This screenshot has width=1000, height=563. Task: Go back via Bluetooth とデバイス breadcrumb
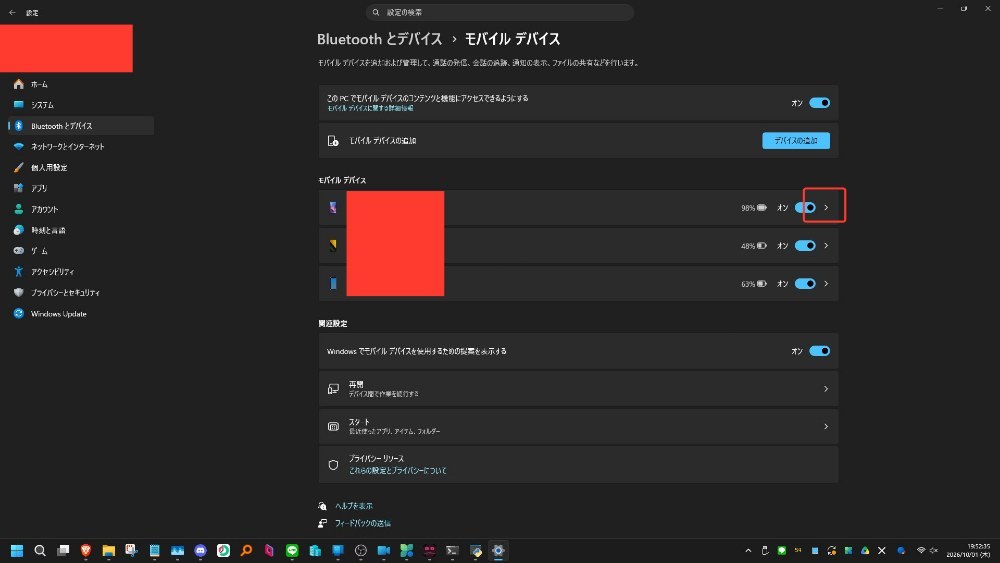[379, 39]
